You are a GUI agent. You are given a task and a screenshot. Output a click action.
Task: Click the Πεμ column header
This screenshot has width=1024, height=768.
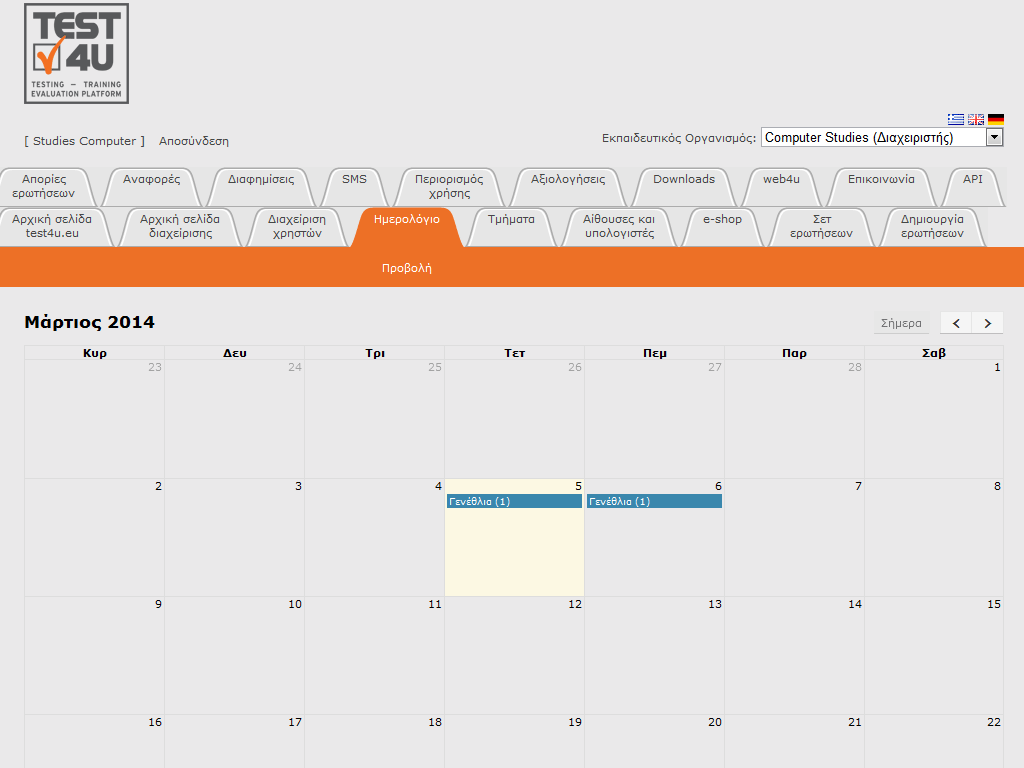tap(654, 353)
